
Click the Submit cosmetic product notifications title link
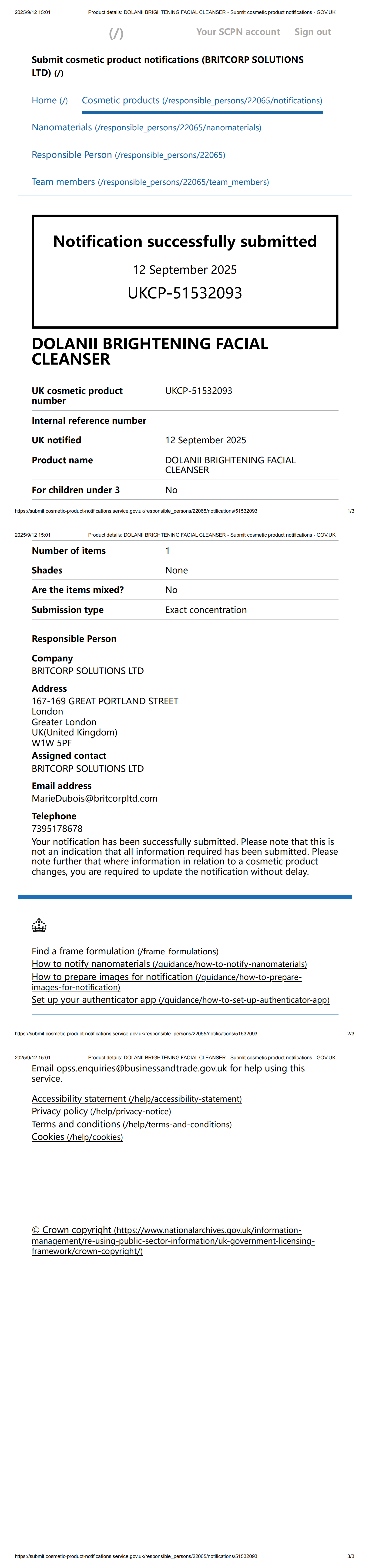click(167, 66)
